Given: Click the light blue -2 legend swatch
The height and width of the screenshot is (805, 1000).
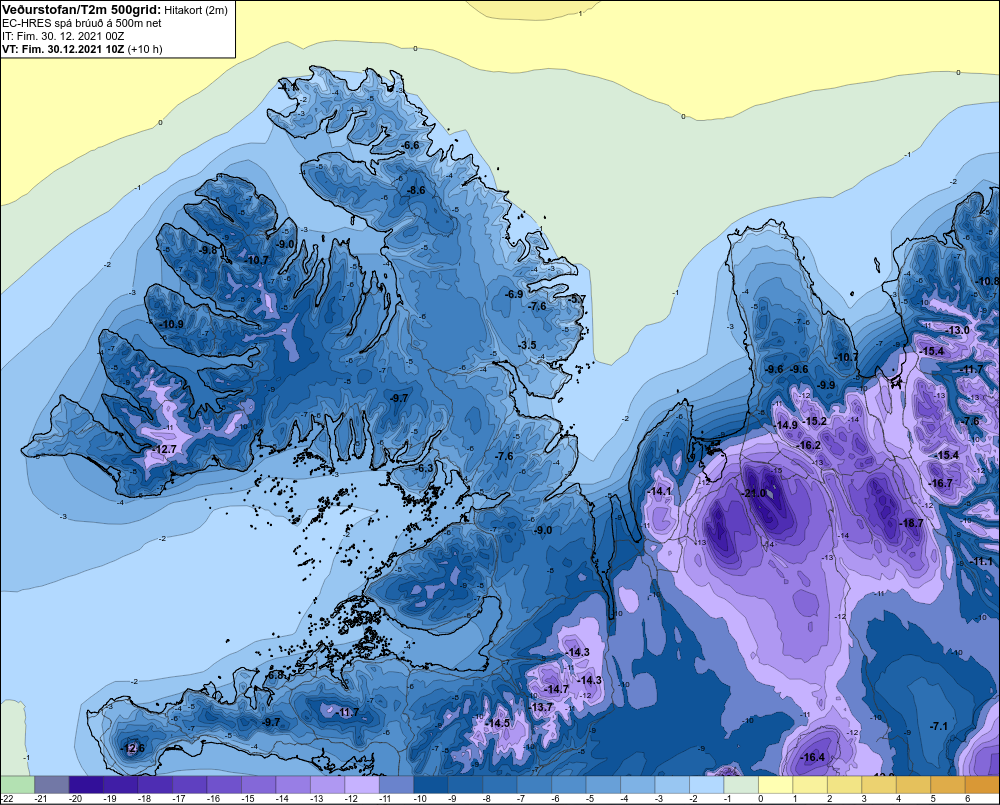Looking at the screenshot, I should [x=706, y=784].
